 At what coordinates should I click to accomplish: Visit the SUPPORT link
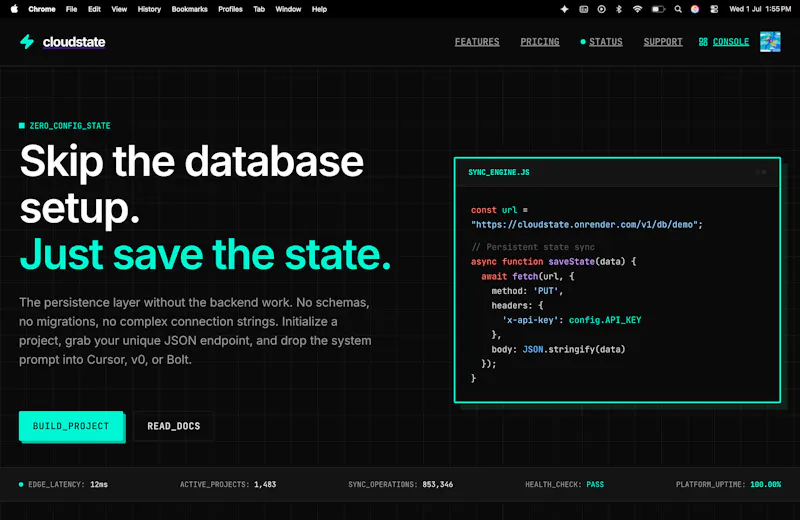pyautogui.click(x=663, y=42)
